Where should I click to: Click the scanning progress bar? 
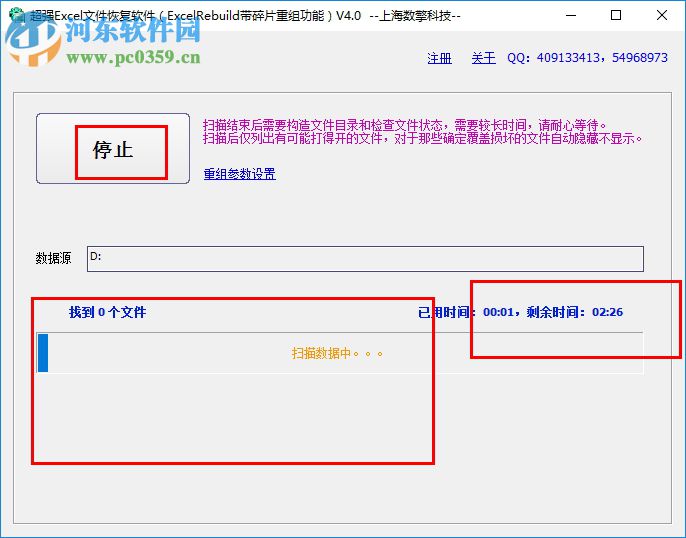[340, 353]
